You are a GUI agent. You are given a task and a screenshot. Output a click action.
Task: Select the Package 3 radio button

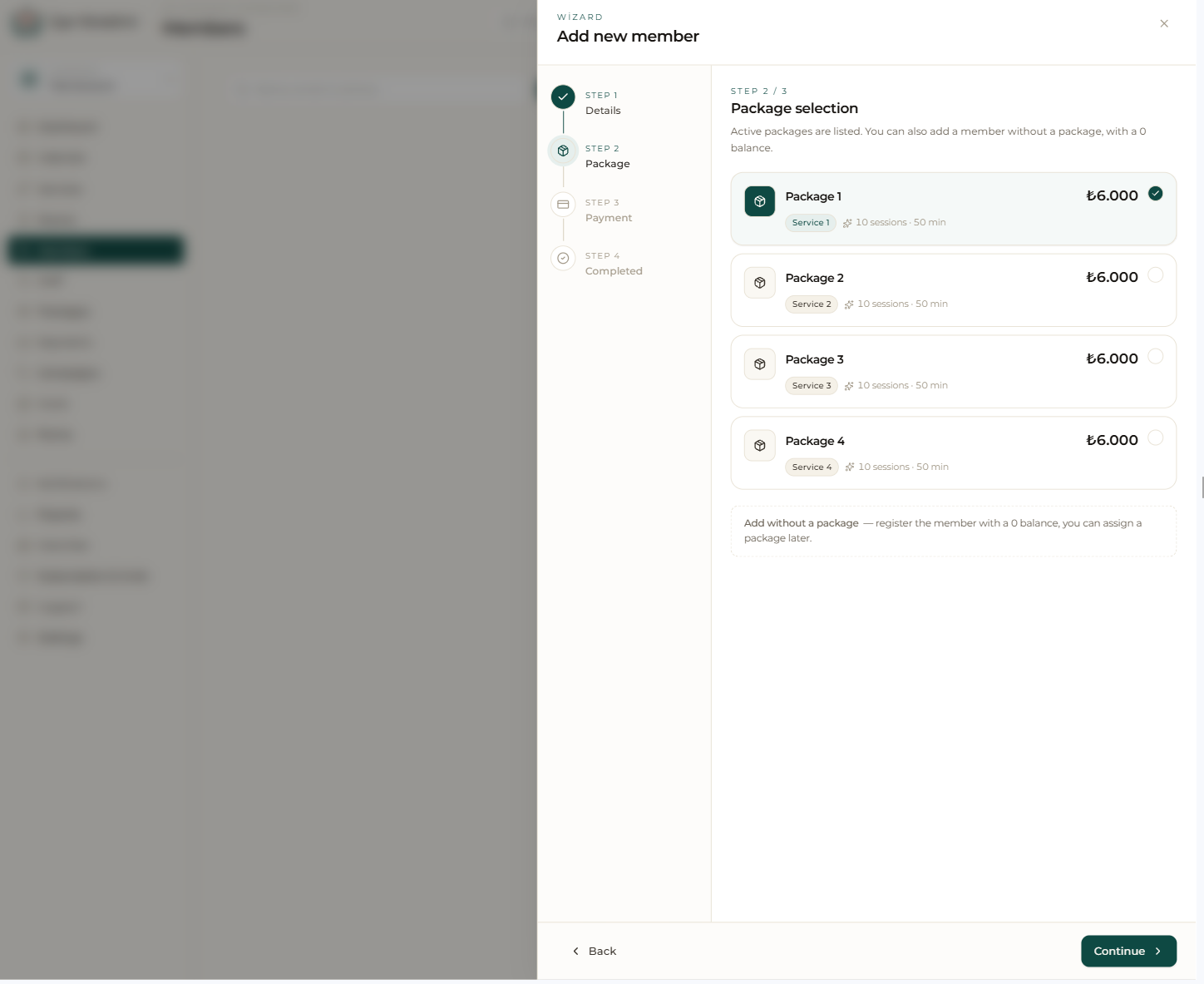[1155, 357]
